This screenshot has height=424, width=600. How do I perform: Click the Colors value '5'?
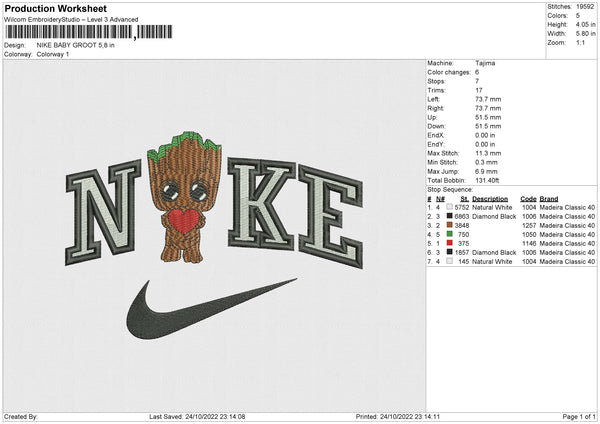coord(578,16)
